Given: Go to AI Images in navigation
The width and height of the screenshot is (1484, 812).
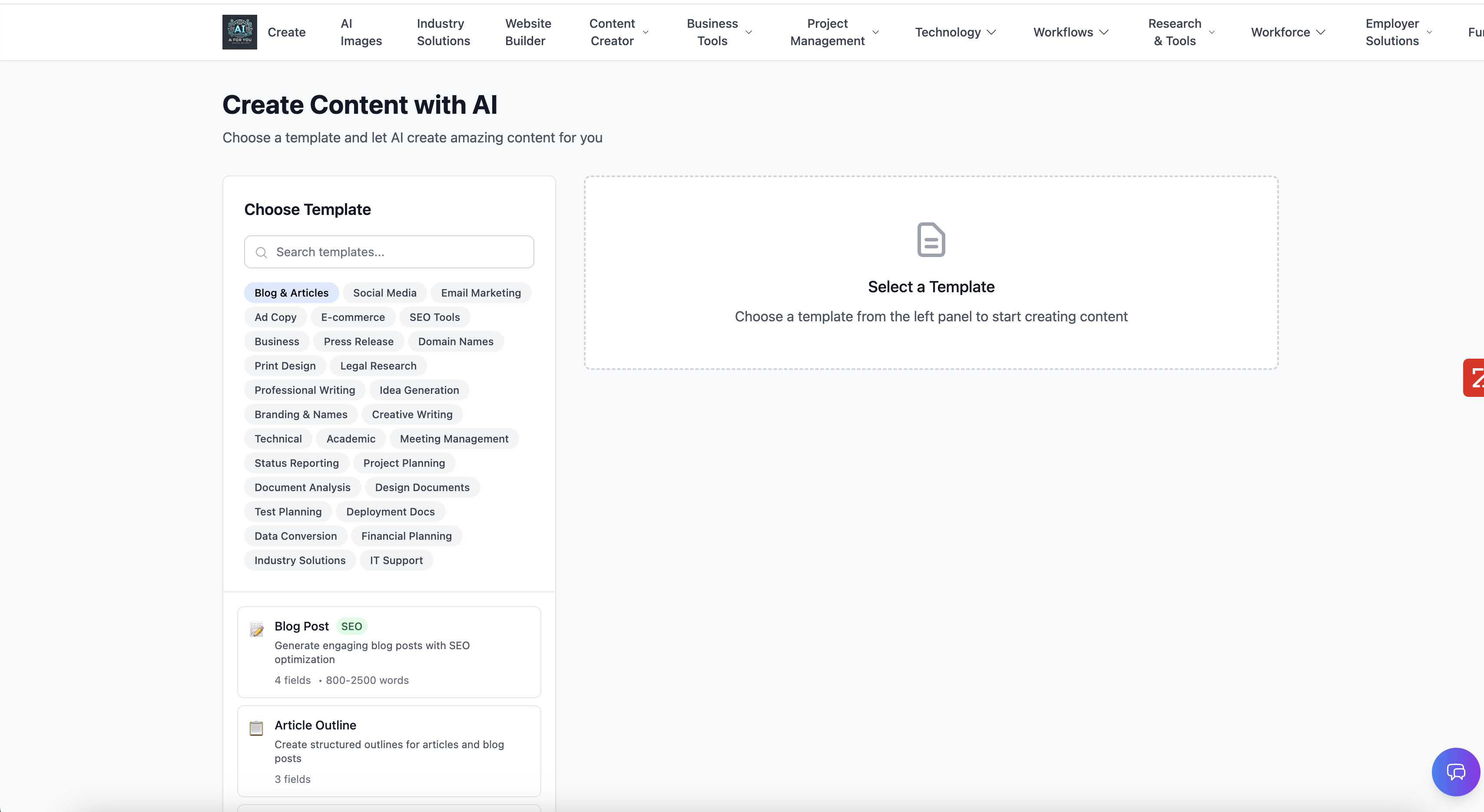Looking at the screenshot, I should 361,32.
